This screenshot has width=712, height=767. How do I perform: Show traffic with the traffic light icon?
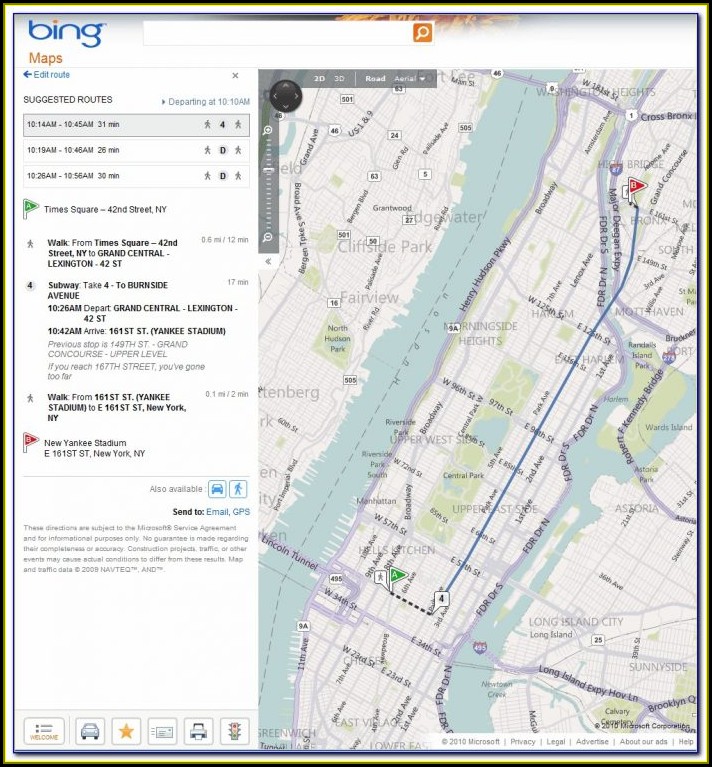236,731
